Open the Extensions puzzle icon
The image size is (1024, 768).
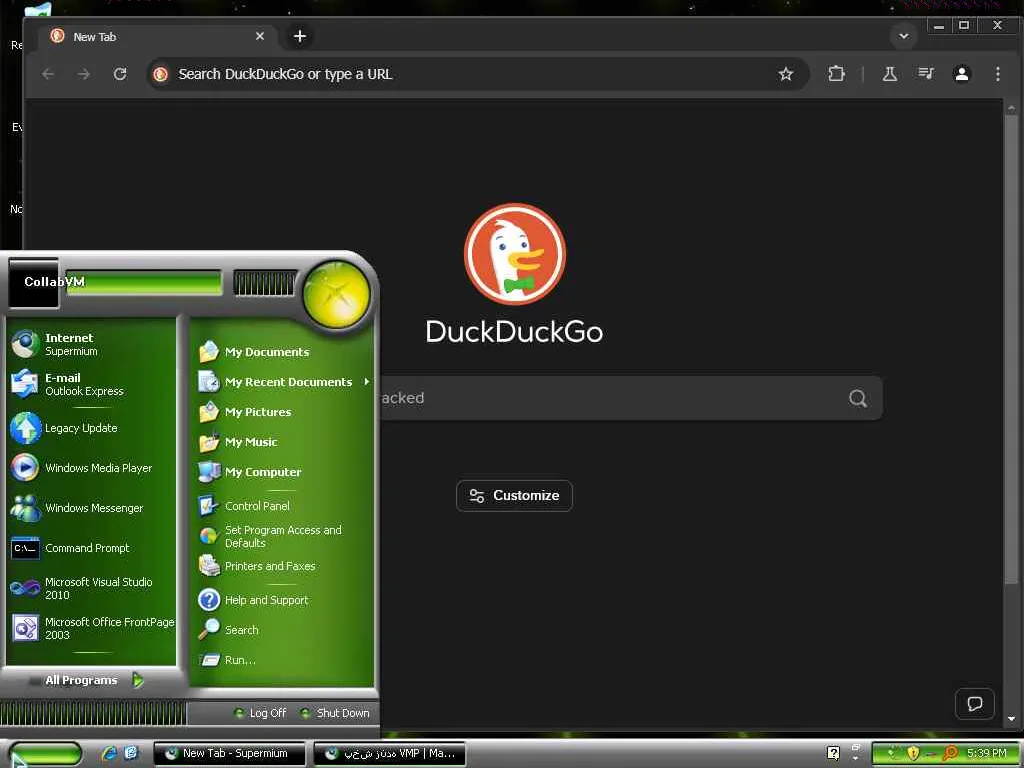(x=837, y=74)
